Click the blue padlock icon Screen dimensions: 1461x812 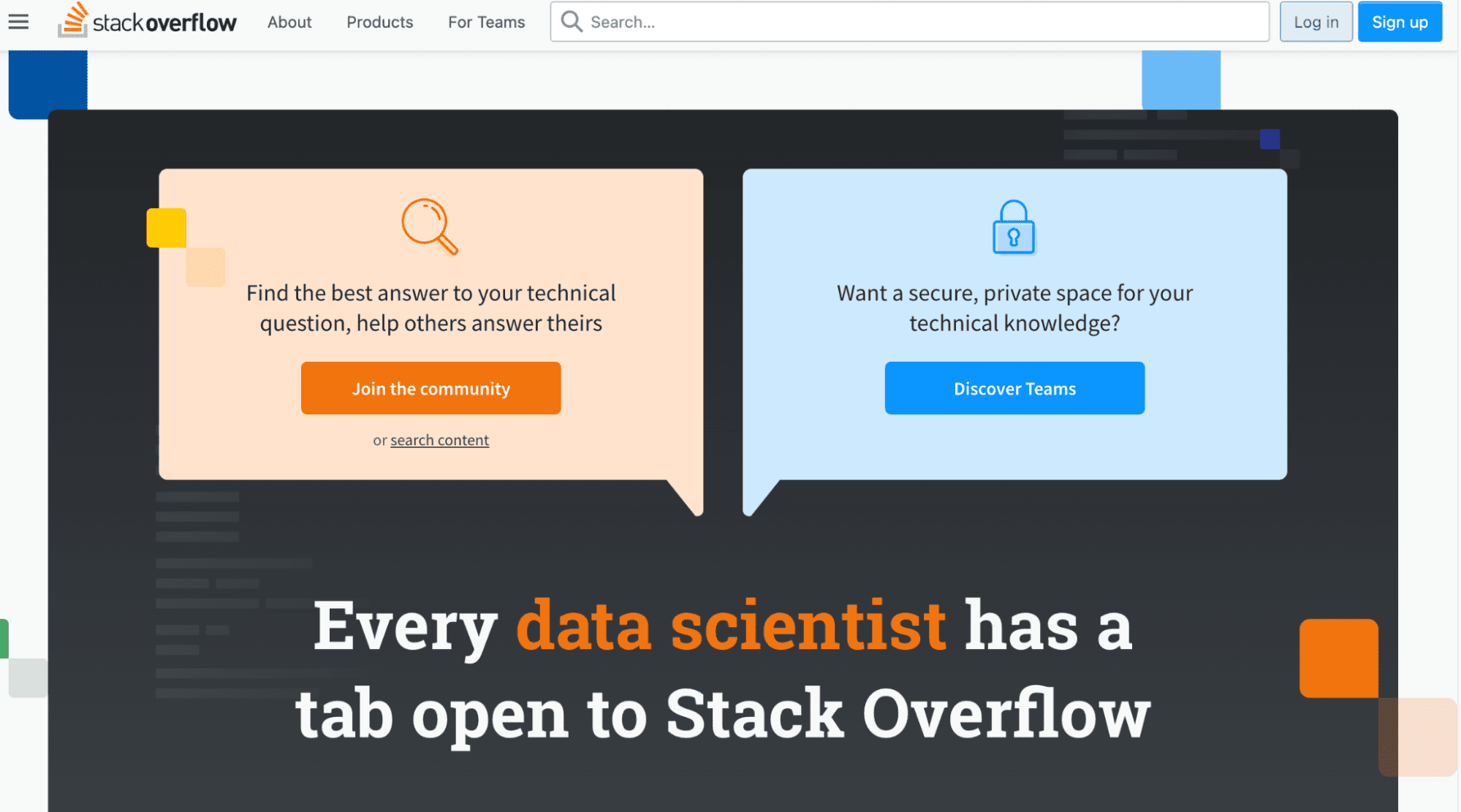(1014, 227)
